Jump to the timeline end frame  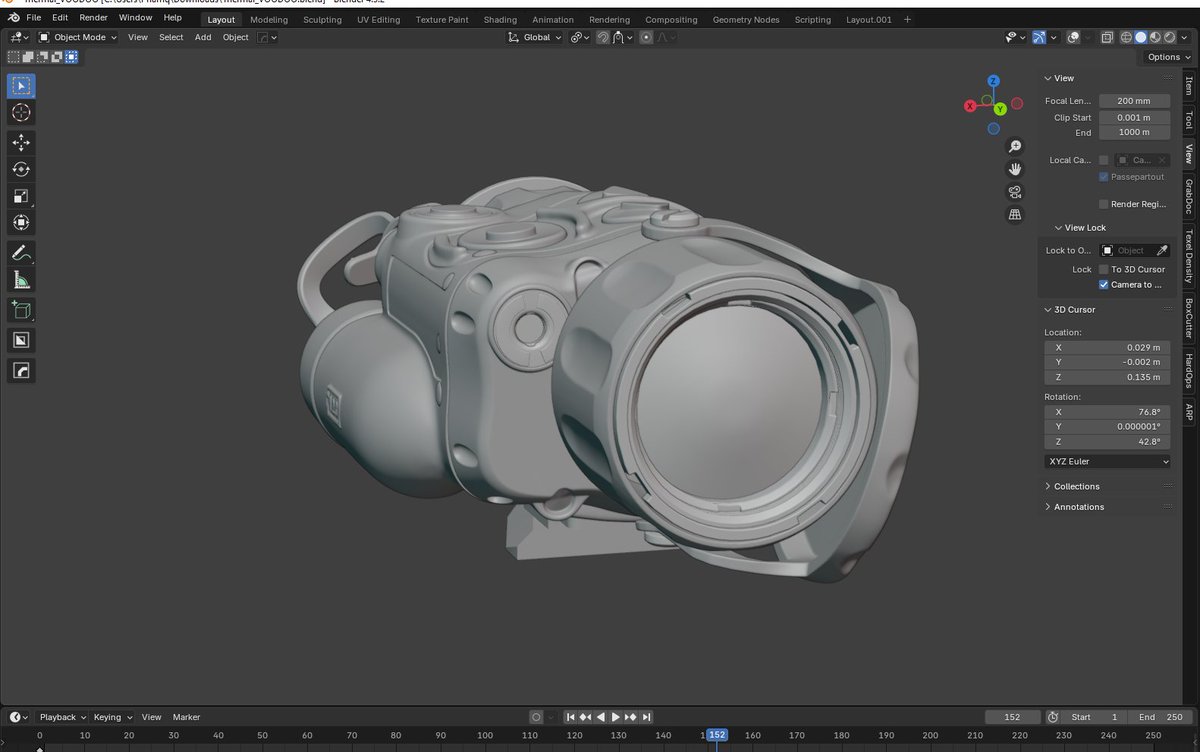click(647, 717)
